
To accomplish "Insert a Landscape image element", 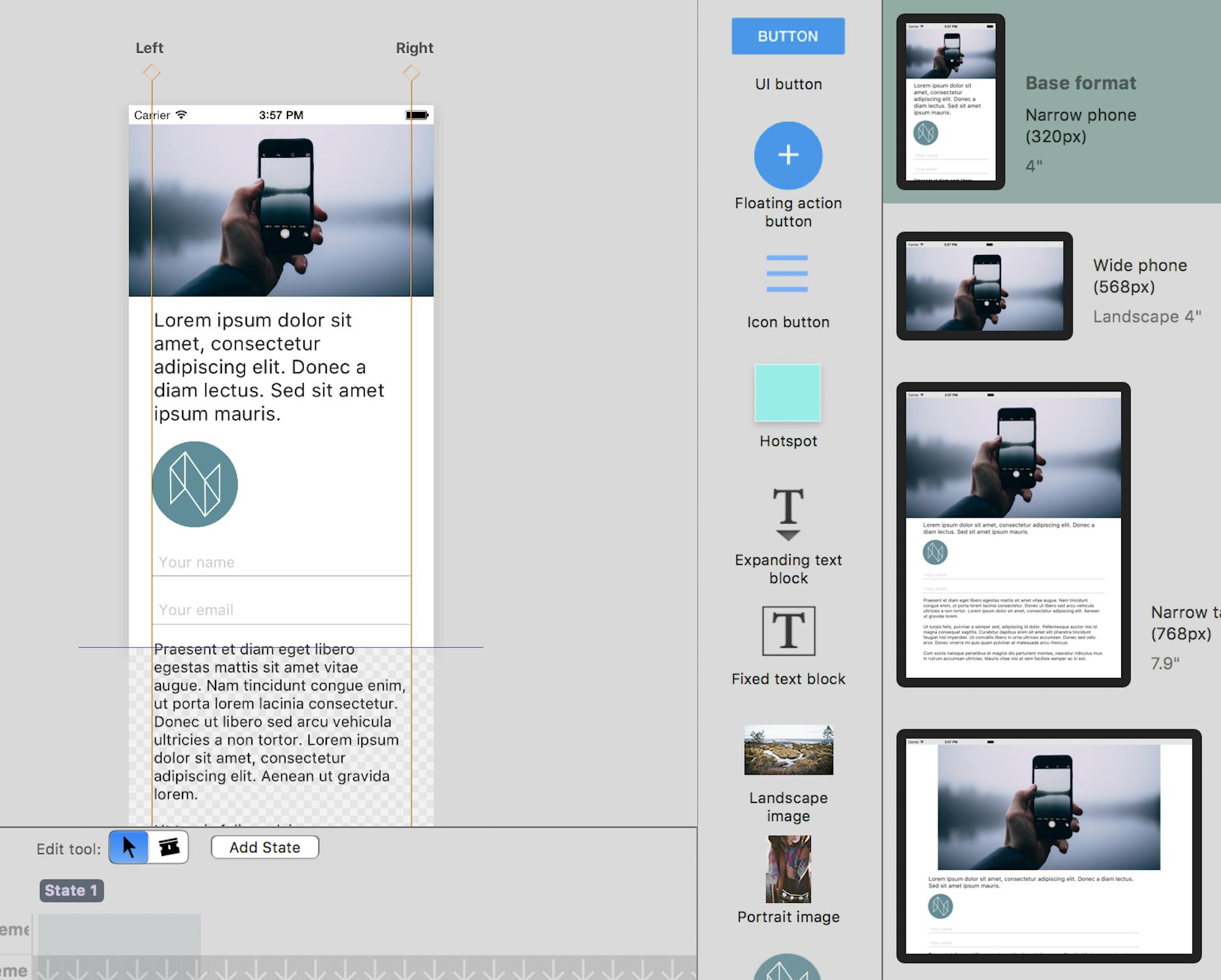I will [x=787, y=750].
